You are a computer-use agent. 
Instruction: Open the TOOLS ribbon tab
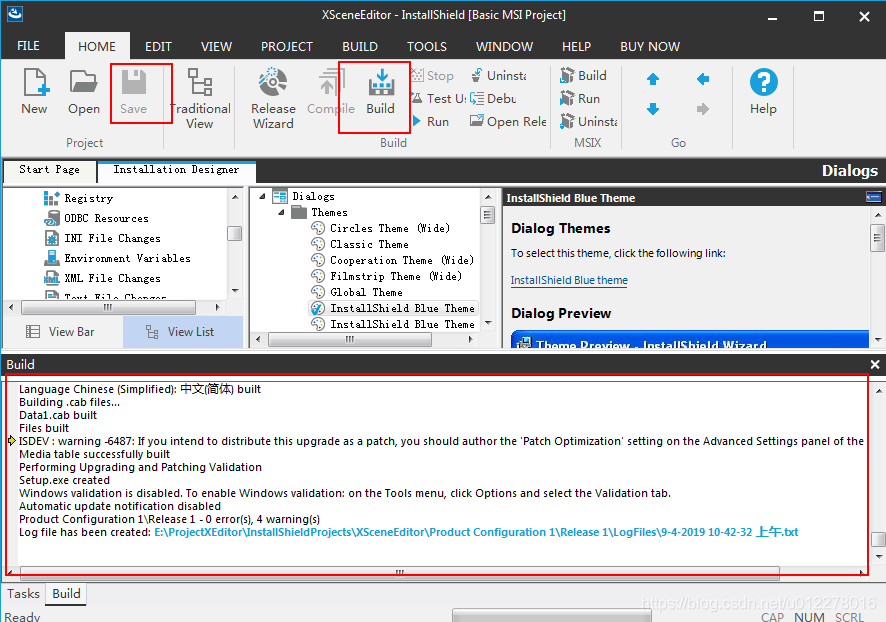pyautogui.click(x=427, y=46)
